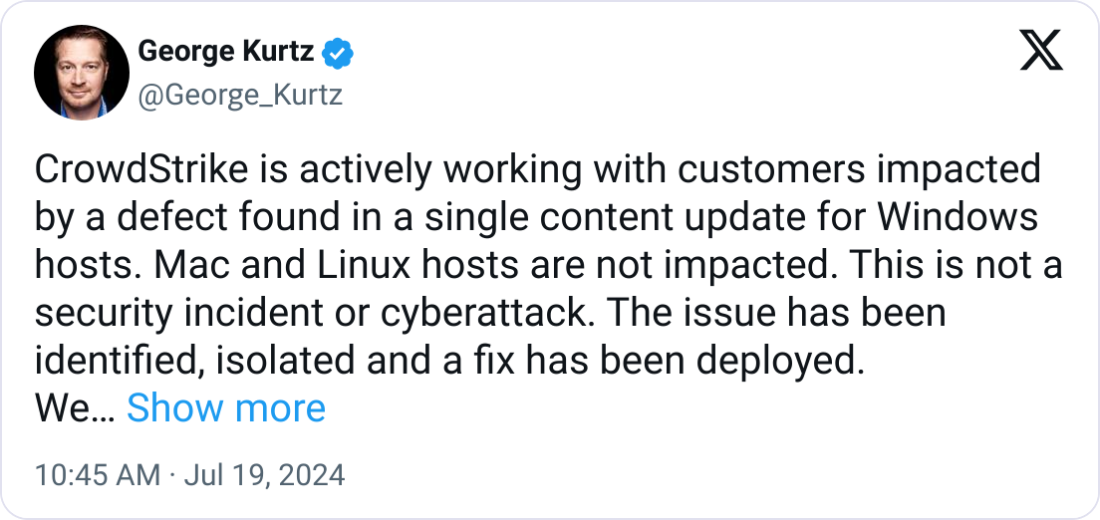Open the George Kurtz display name
1100x520 pixels.
[x=225, y=51]
